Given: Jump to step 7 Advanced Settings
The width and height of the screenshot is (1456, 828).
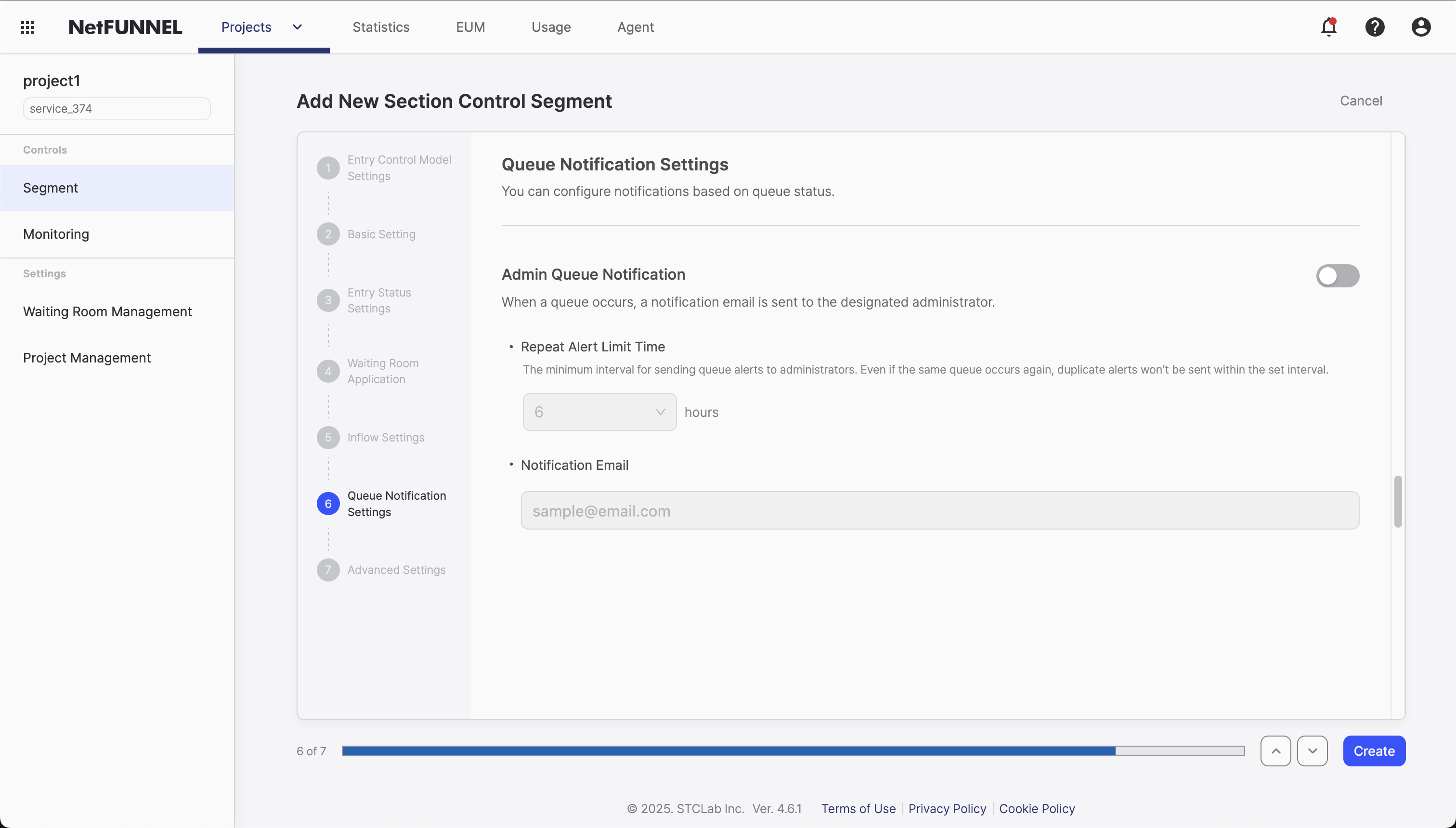Looking at the screenshot, I should [x=328, y=569].
